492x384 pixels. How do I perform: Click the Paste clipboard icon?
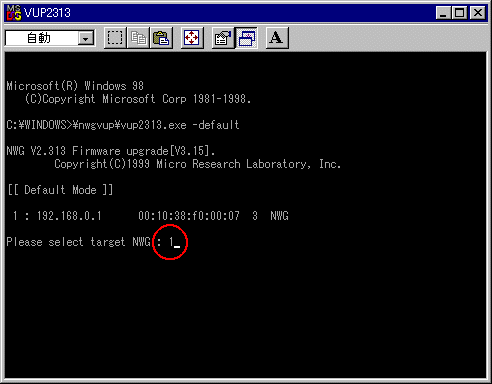tap(161, 38)
